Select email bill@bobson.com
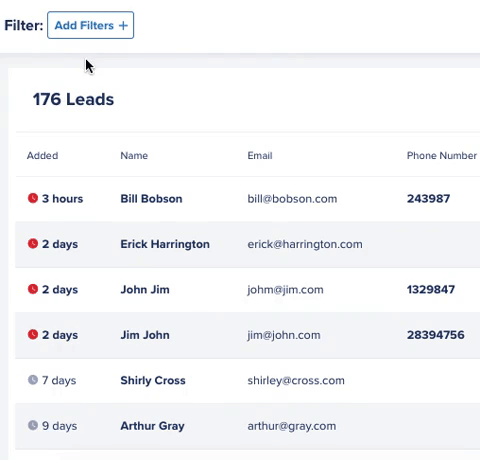The height and width of the screenshot is (460, 480). coord(292,199)
